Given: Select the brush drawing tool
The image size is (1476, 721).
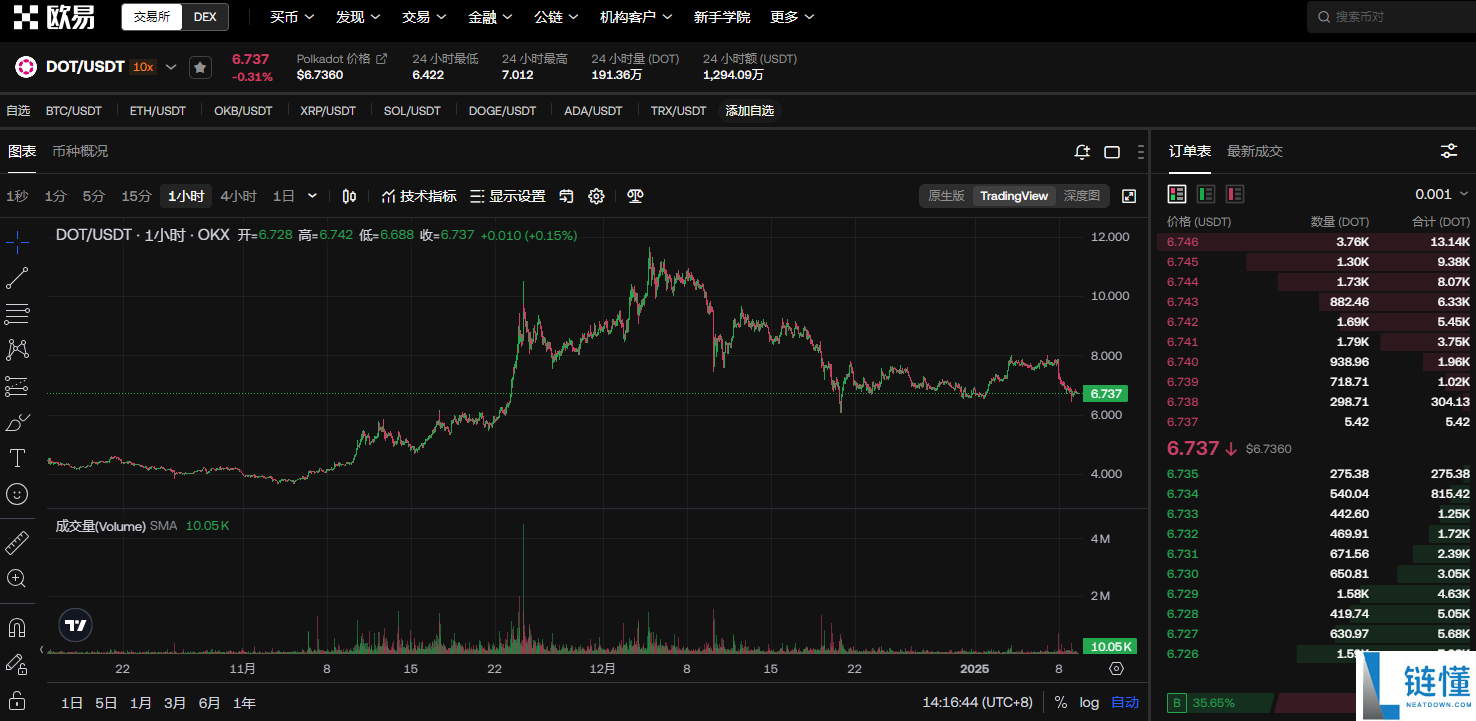Looking at the screenshot, I should tap(17, 422).
